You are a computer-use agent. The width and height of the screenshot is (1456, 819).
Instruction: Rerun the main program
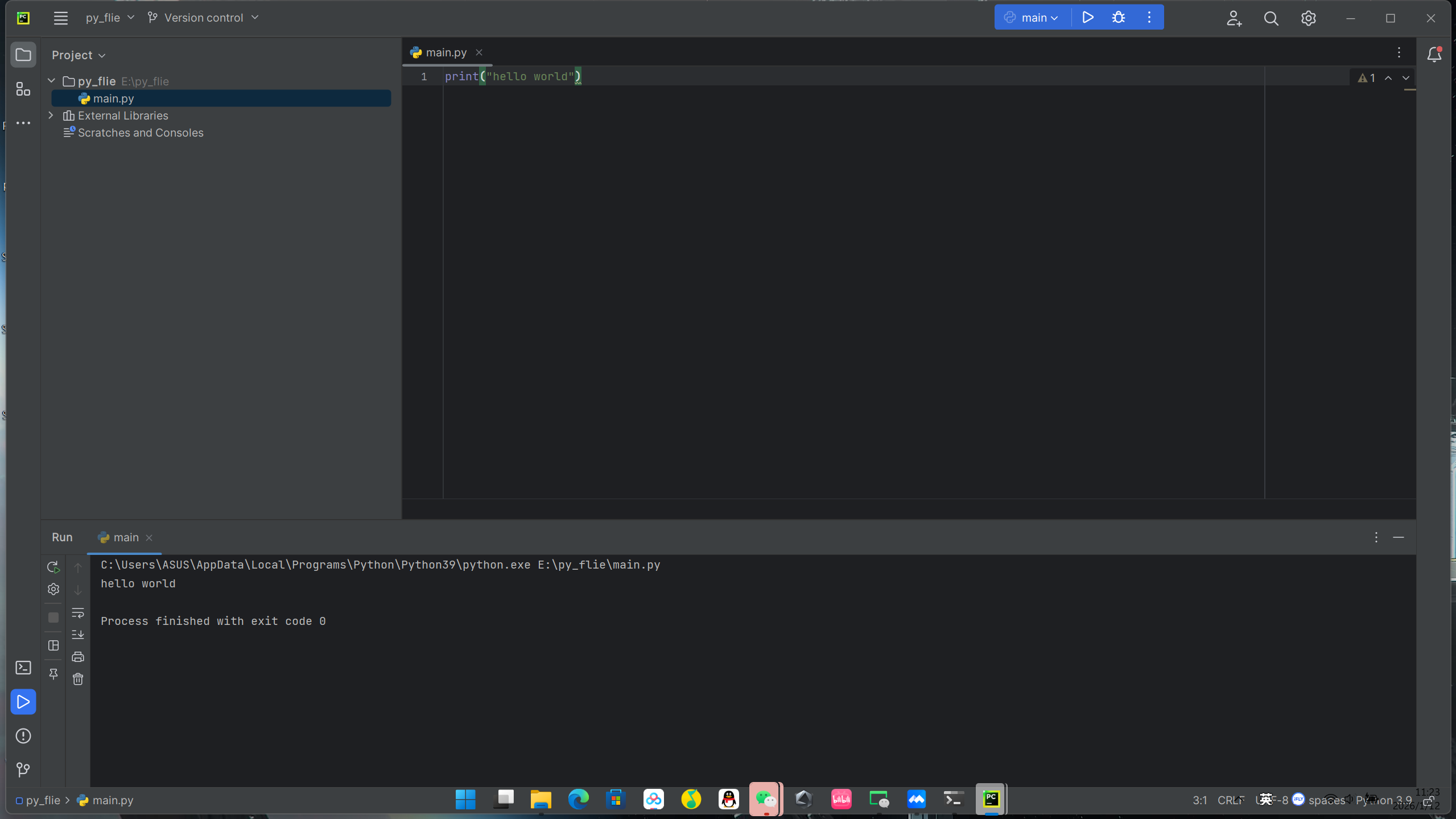pos(53,567)
